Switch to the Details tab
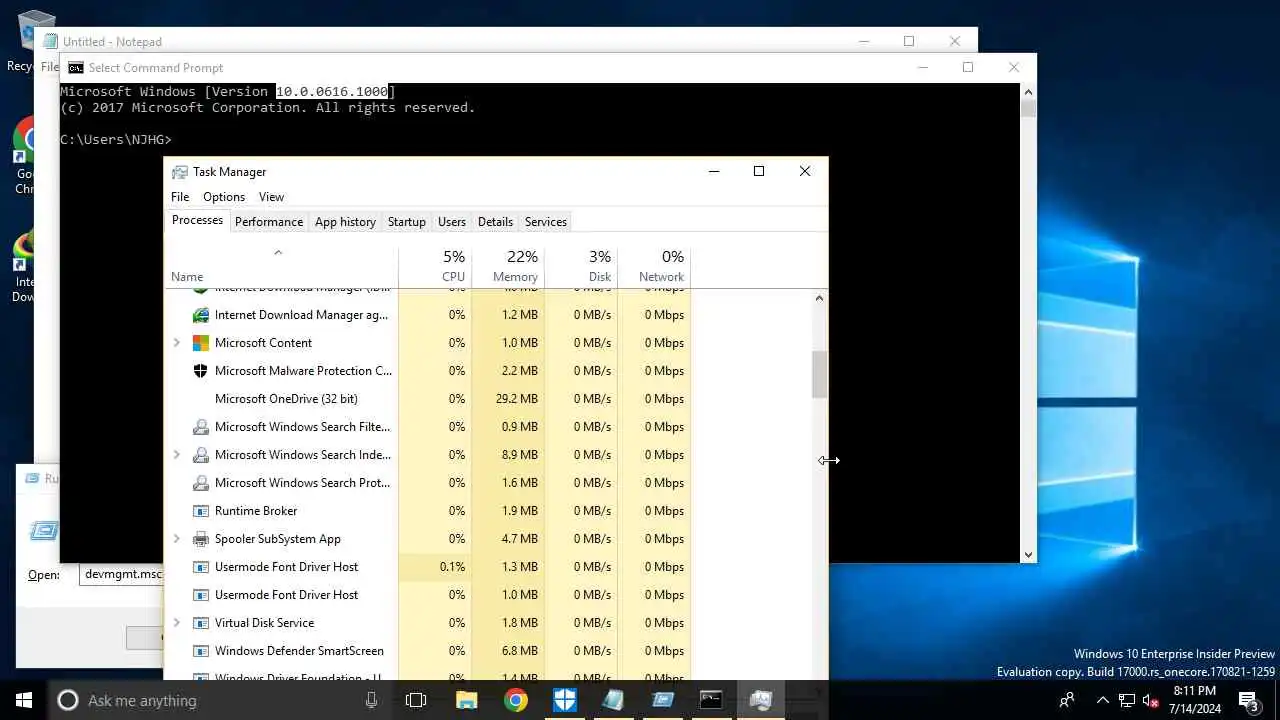The image size is (1280, 720). [495, 222]
